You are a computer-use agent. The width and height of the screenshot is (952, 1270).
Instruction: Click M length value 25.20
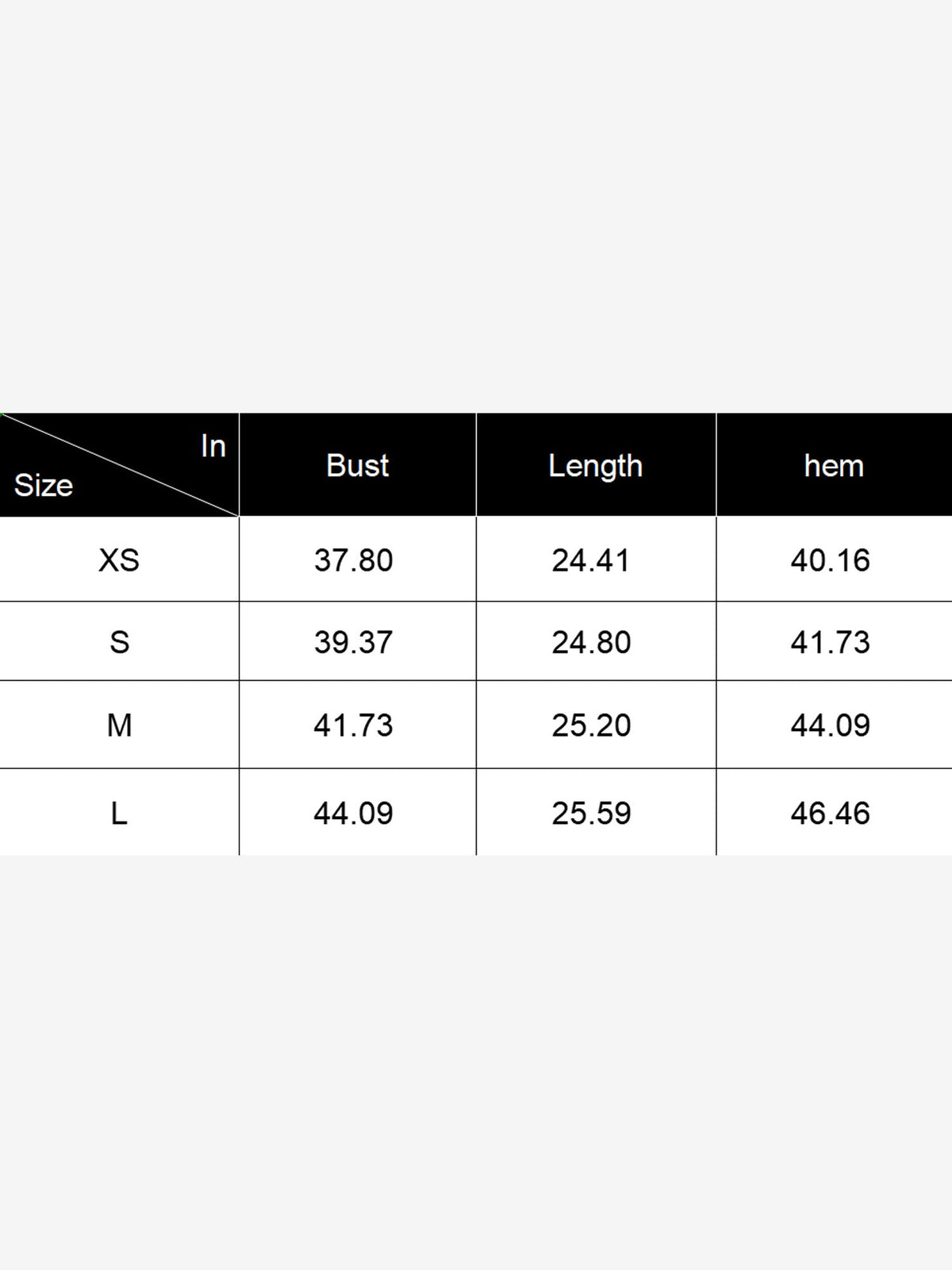point(592,725)
